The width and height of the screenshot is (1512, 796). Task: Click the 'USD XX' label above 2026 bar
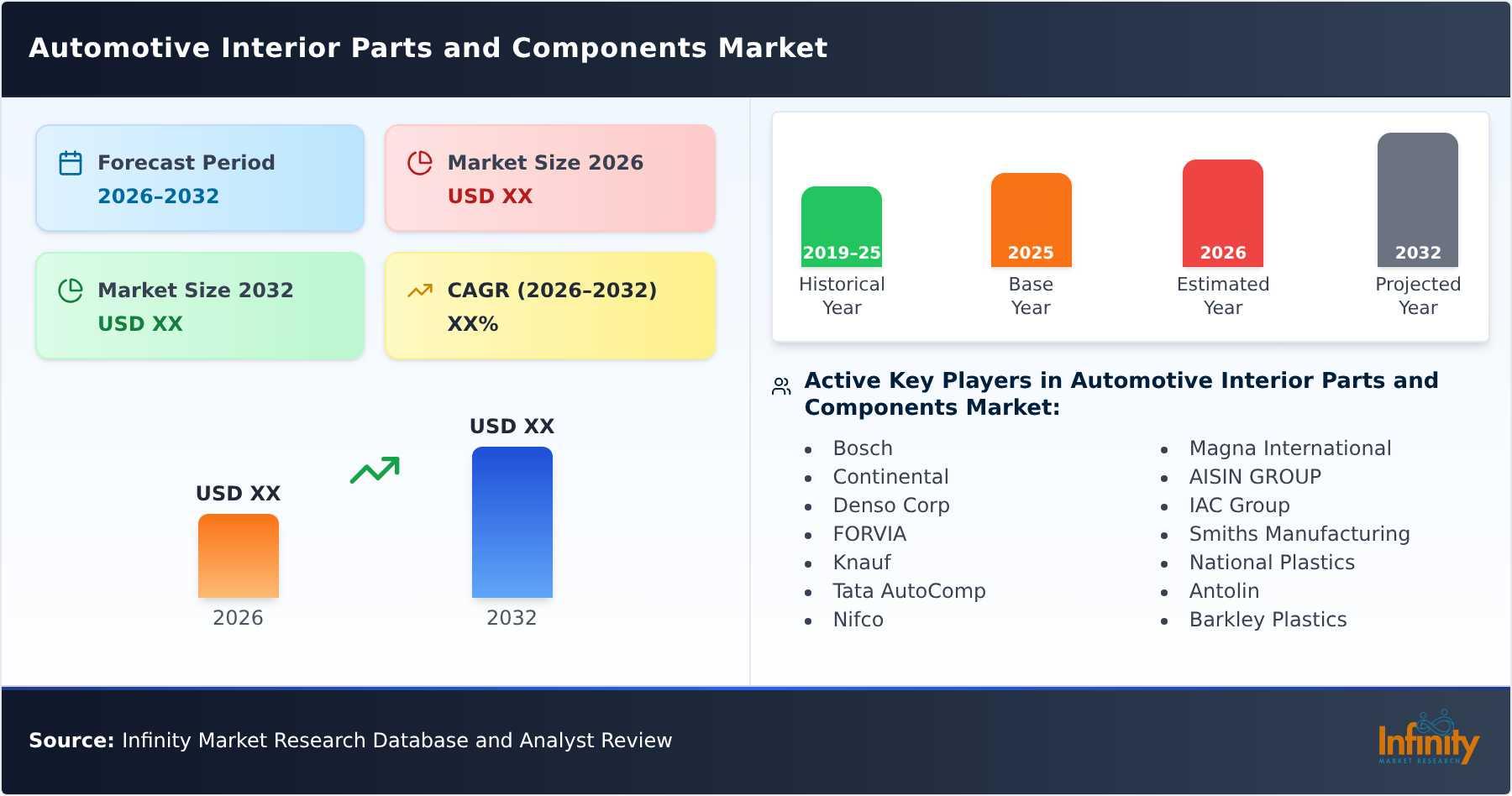point(239,494)
